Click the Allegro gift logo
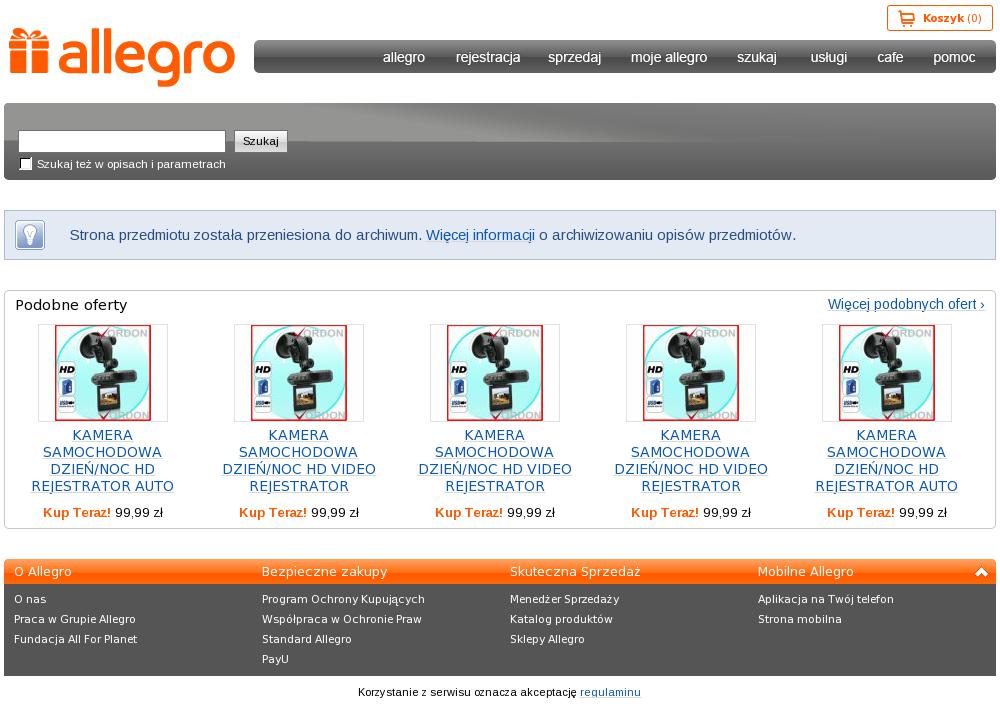The height and width of the screenshot is (712, 1000). [x=122, y=57]
